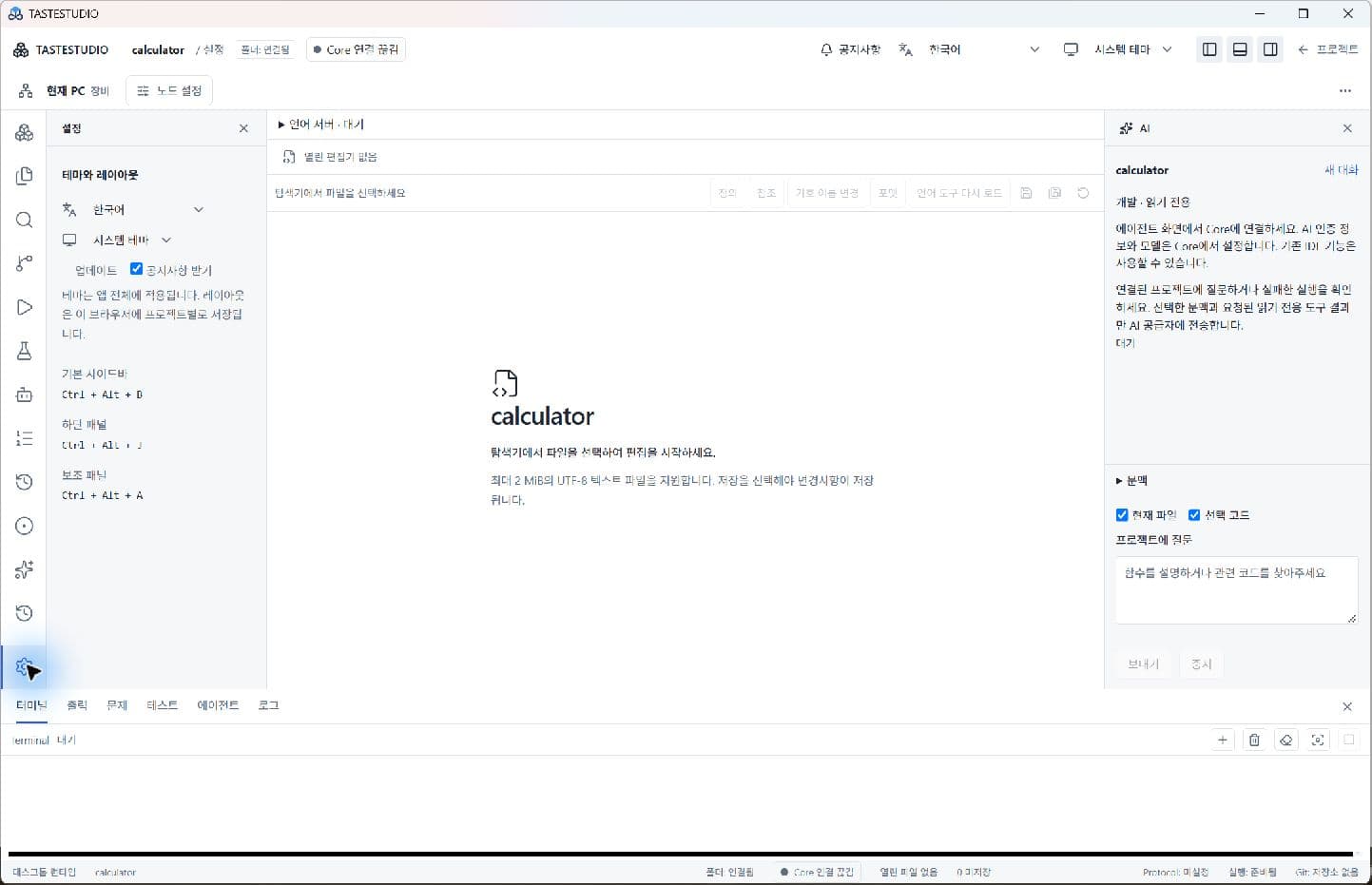This screenshot has width=1372, height=885.
Task: Open the file explorer in the activity bar
Action: click(x=25, y=176)
